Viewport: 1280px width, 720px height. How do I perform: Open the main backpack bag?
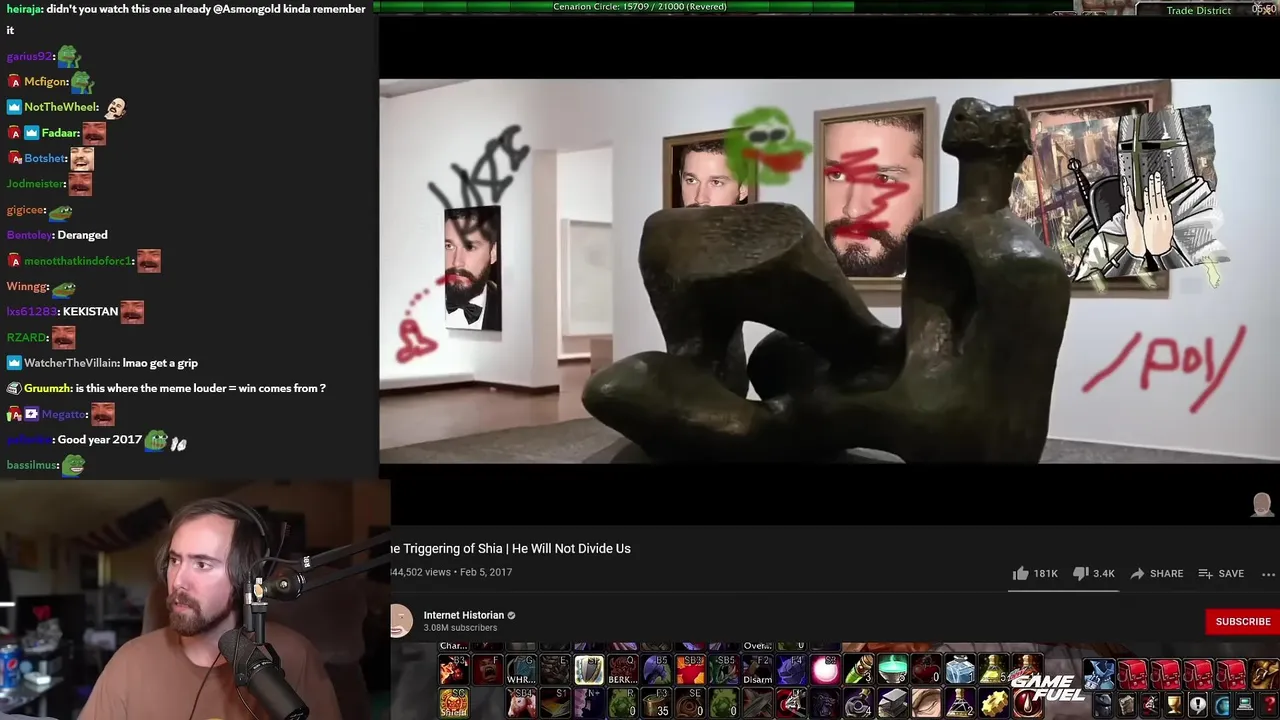pyautogui.click(x=1263, y=674)
